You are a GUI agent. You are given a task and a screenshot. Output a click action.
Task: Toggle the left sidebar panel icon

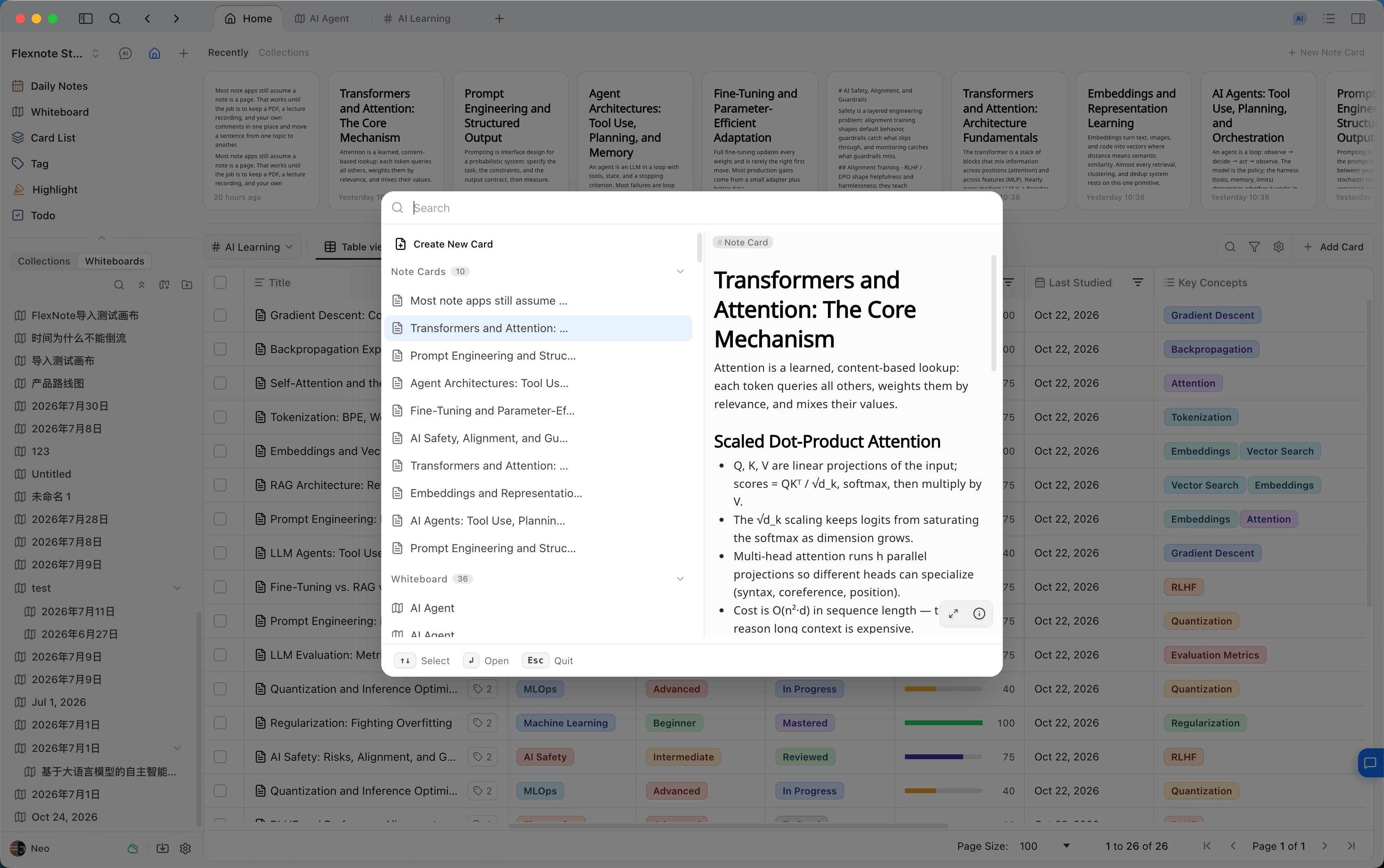click(85, 18)
